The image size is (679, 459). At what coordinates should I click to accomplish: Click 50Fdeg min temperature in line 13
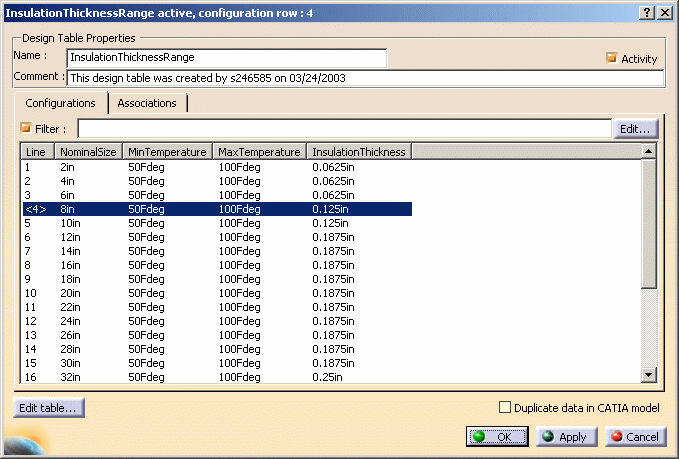(x=146, y=335)
